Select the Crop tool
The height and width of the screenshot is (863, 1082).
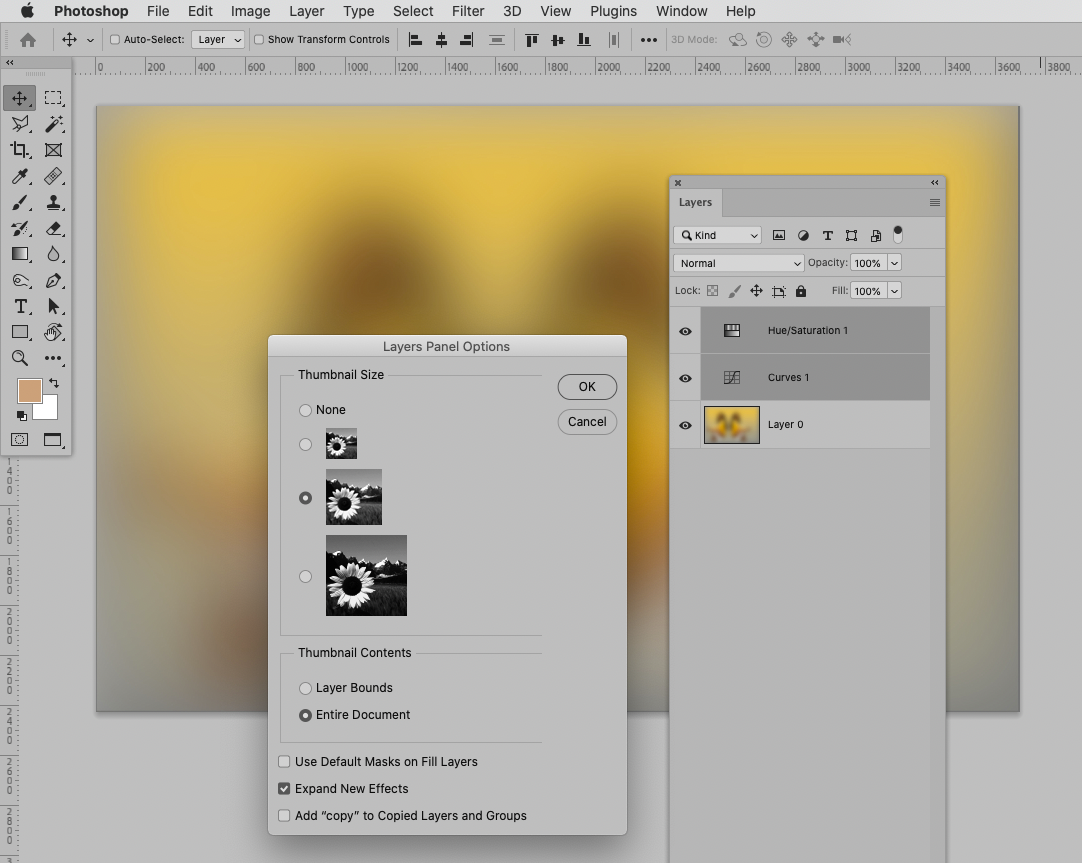(21, 150)
